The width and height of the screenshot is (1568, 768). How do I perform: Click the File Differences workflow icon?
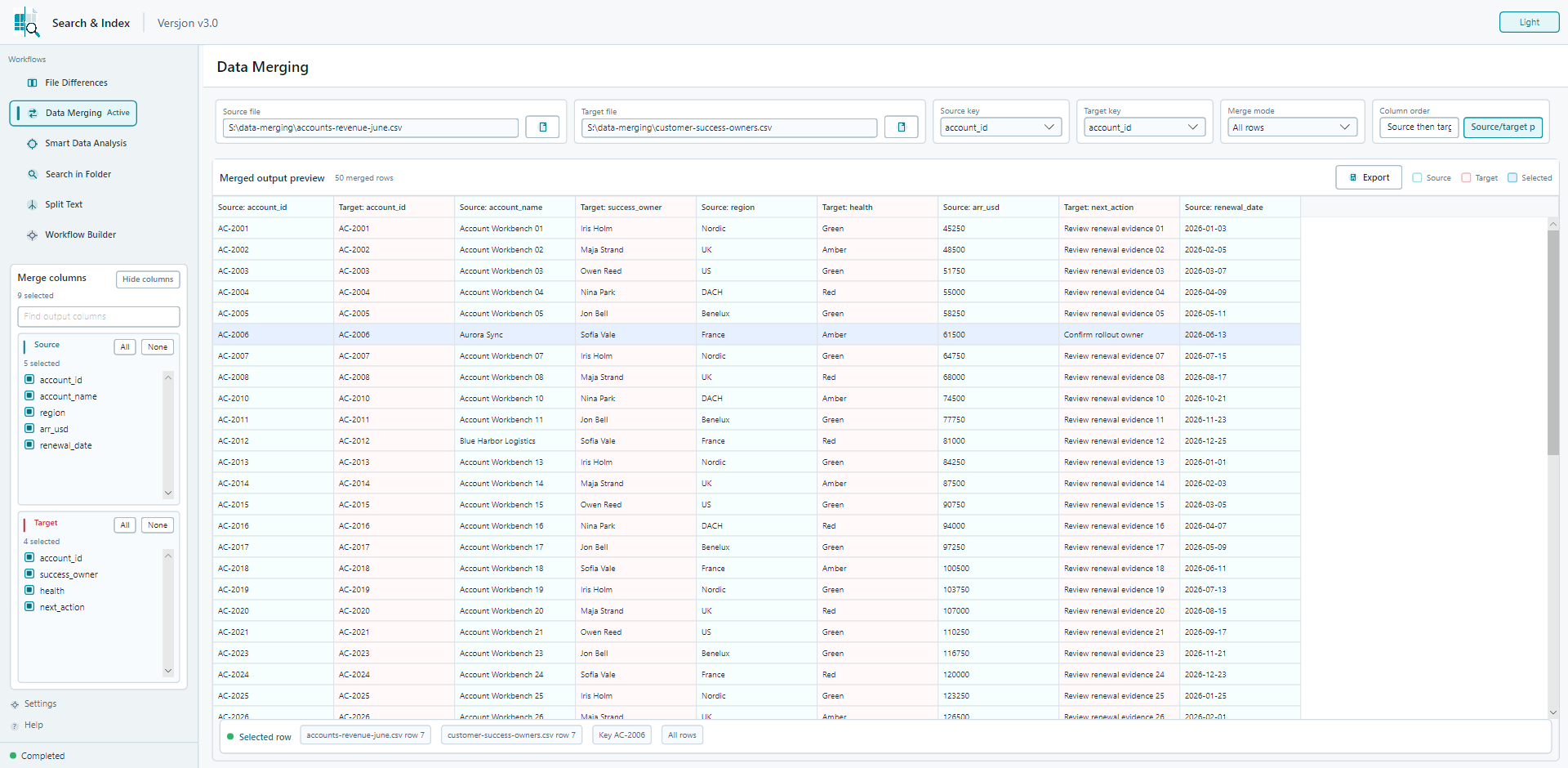tap(33, 83)
